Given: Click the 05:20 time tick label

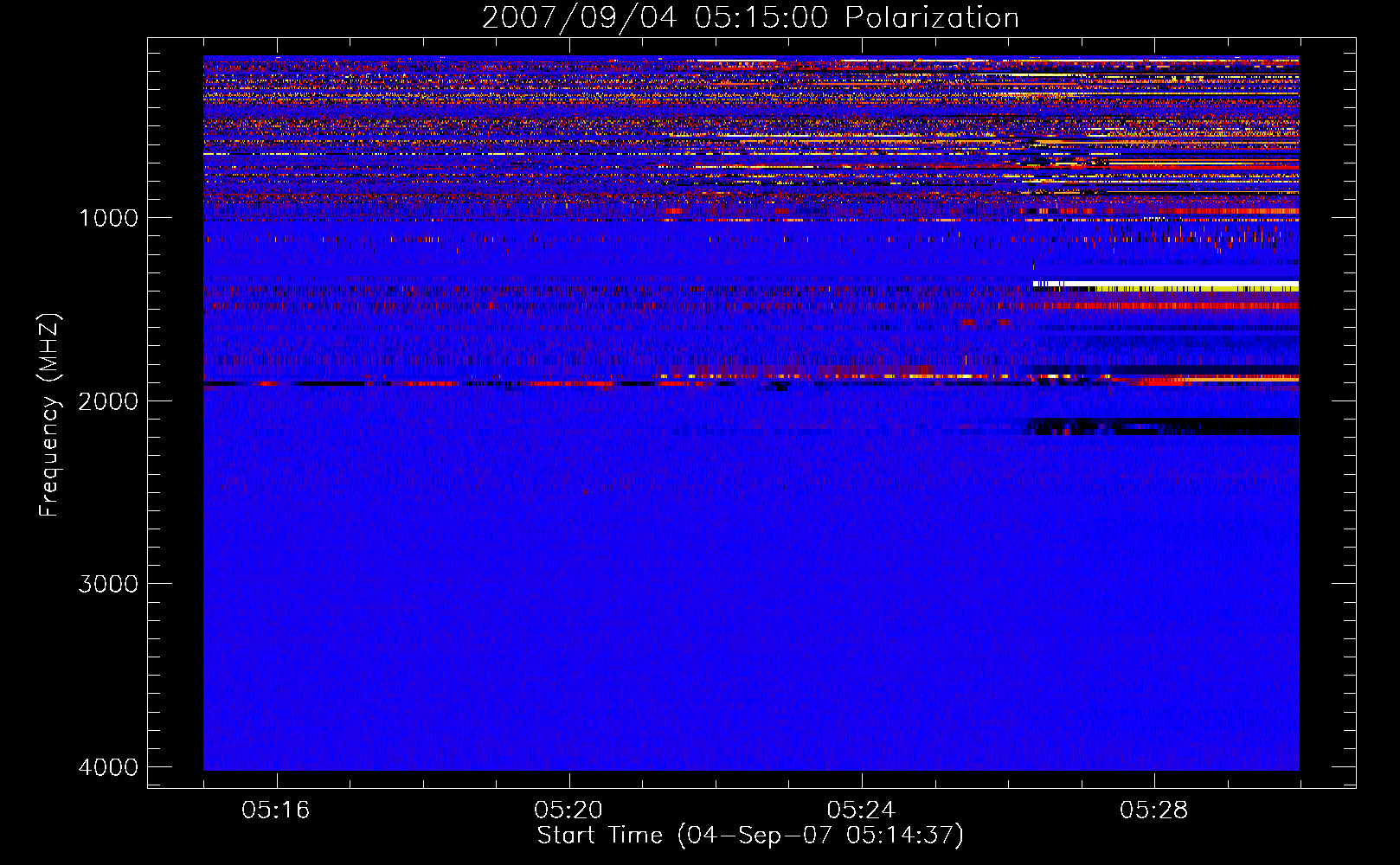Looking at the screenshot, I should (x=568, y=811).
